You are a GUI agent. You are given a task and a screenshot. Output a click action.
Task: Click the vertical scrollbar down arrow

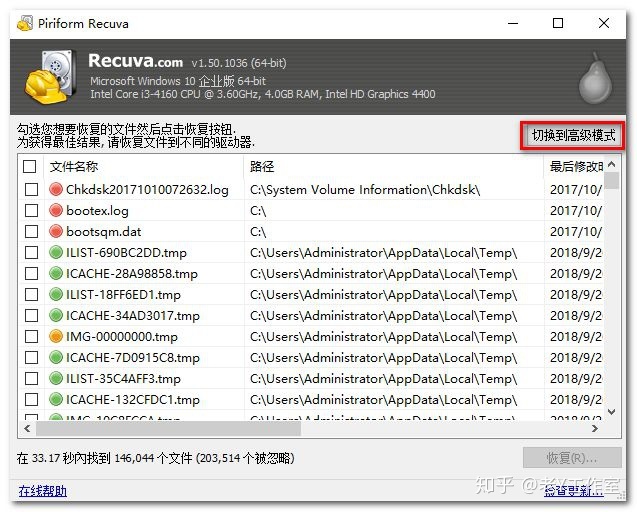612,412
